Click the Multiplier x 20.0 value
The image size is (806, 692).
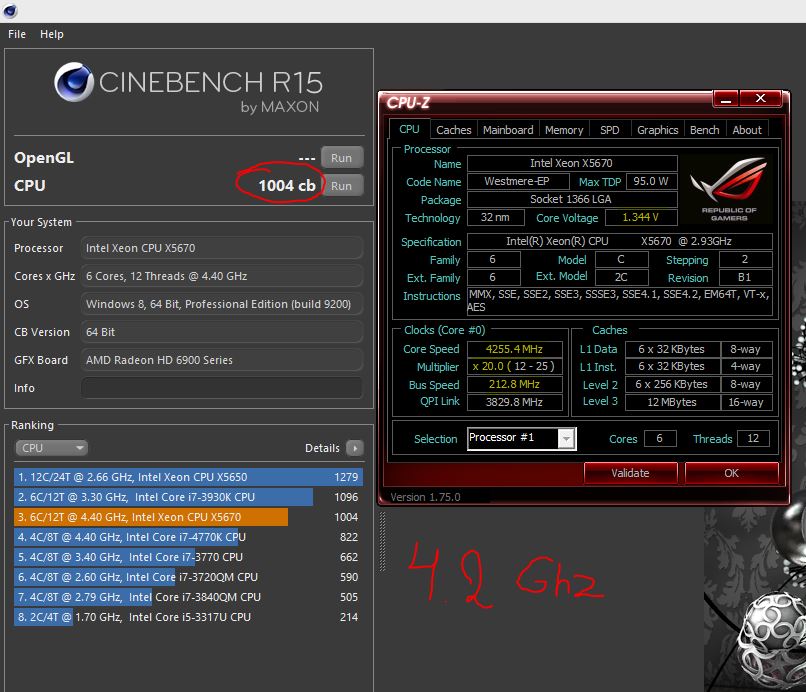[x=515, y=367]
